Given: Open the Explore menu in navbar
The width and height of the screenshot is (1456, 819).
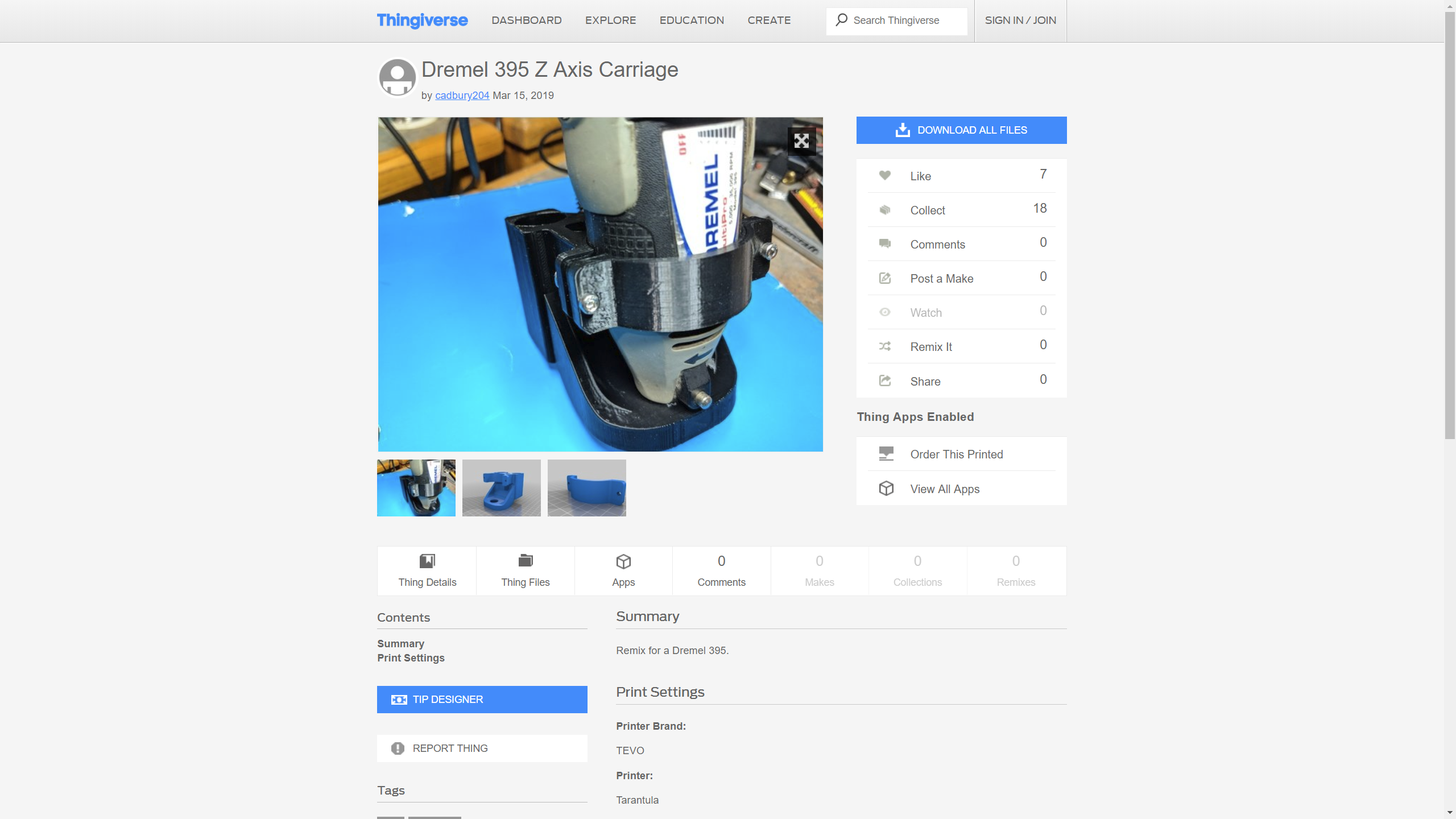Looking at the screenshot, I should pos(610,20).
